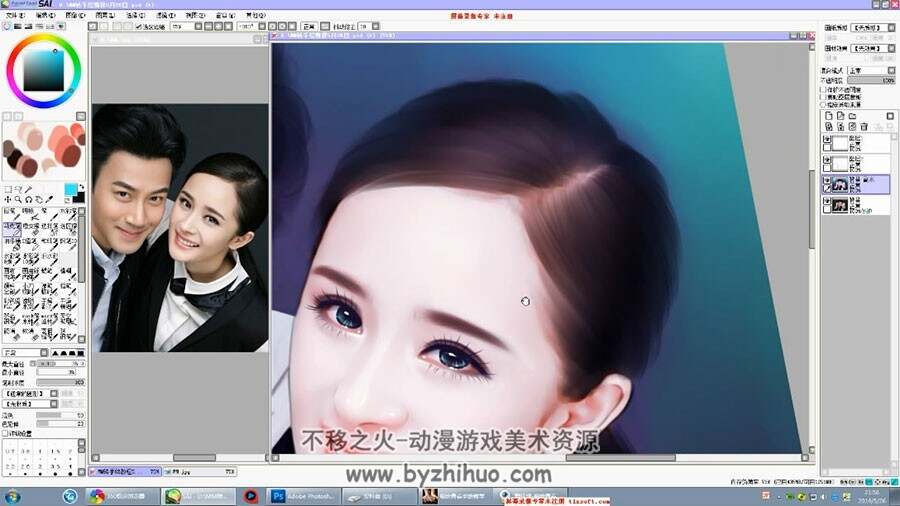Click the merge layer down icon
Screen dimensions: 900x506
[840, 126]
